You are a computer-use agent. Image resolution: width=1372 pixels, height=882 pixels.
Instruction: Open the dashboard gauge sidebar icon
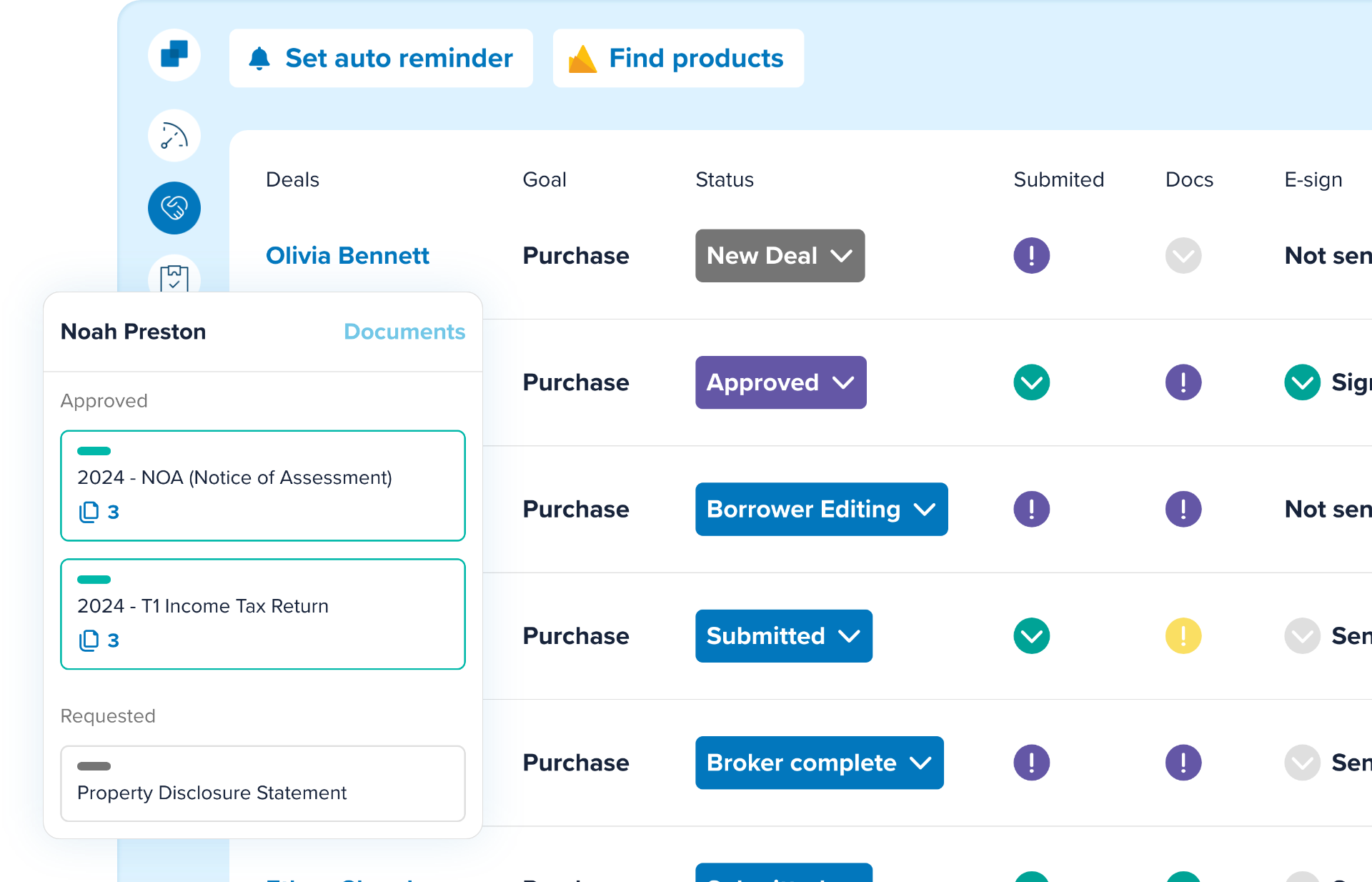pos(174,135)
